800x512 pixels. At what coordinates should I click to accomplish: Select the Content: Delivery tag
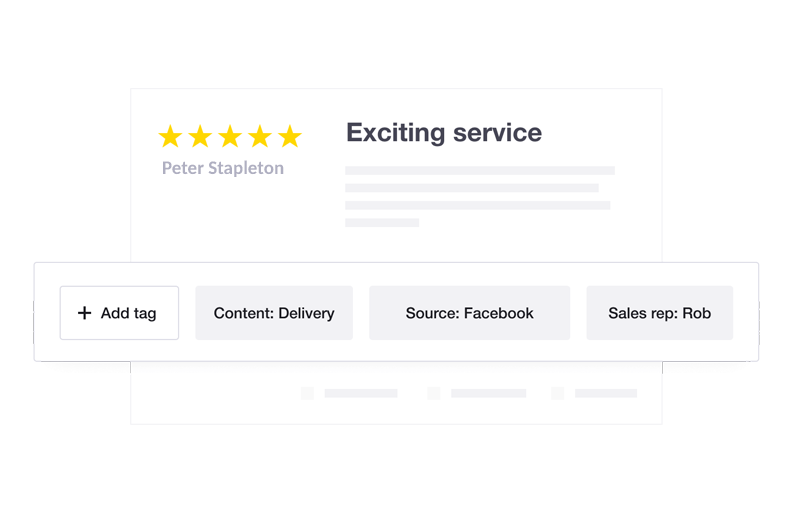[274, 313]
